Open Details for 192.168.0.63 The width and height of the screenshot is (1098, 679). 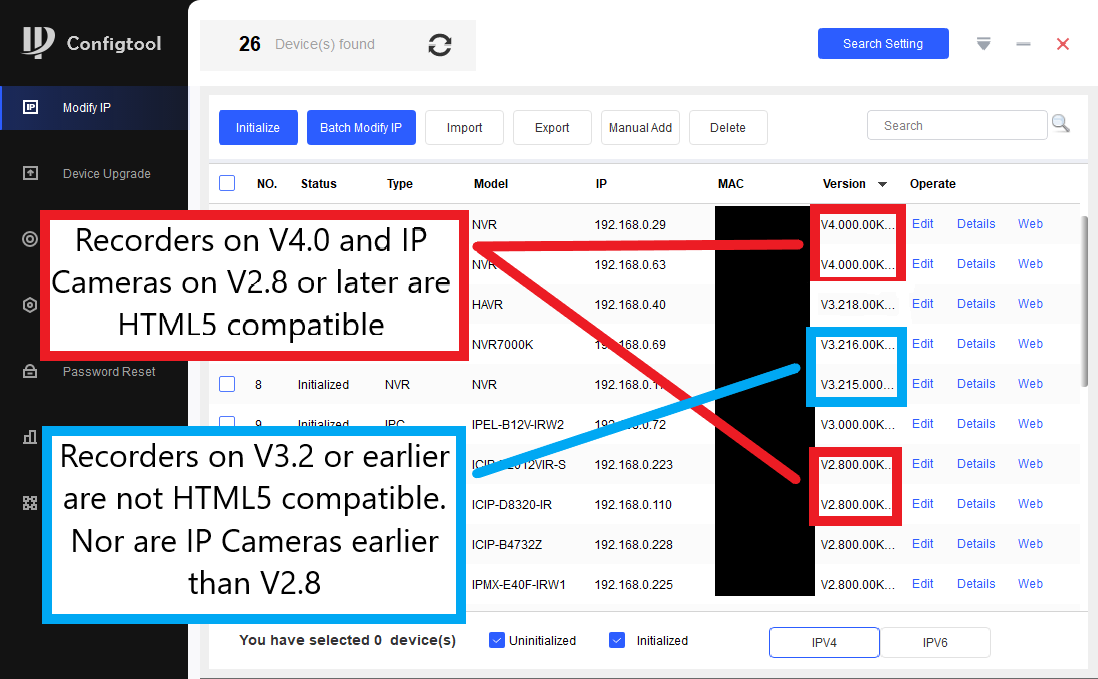tap(976, 264)
